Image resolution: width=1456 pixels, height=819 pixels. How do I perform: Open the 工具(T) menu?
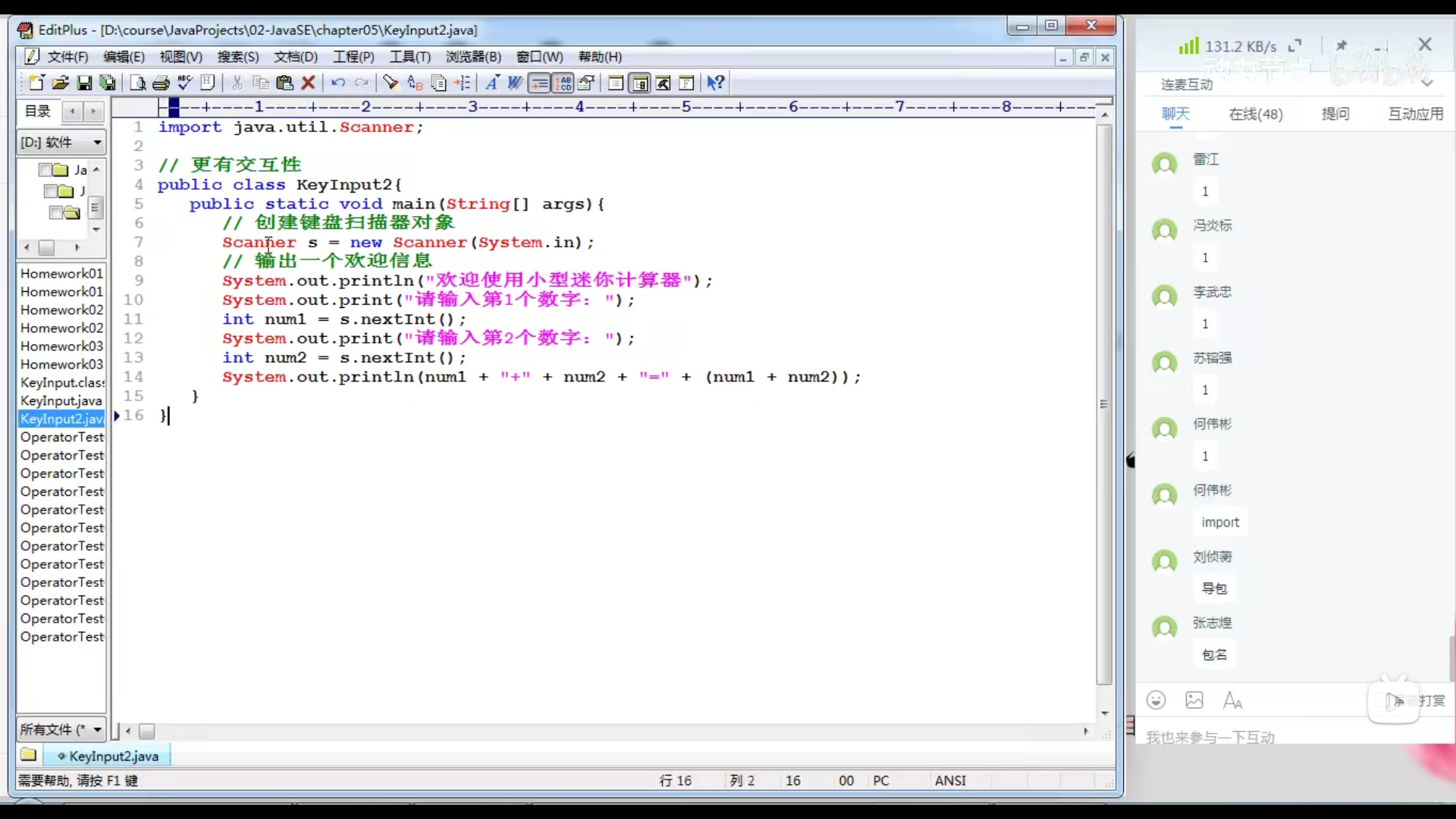(409, 57)
